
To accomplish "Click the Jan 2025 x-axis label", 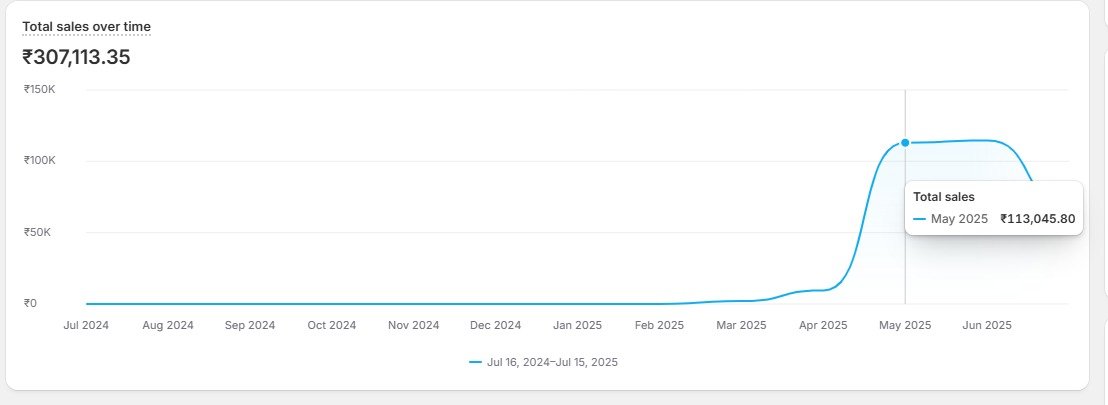I will (x=577, y=326).
